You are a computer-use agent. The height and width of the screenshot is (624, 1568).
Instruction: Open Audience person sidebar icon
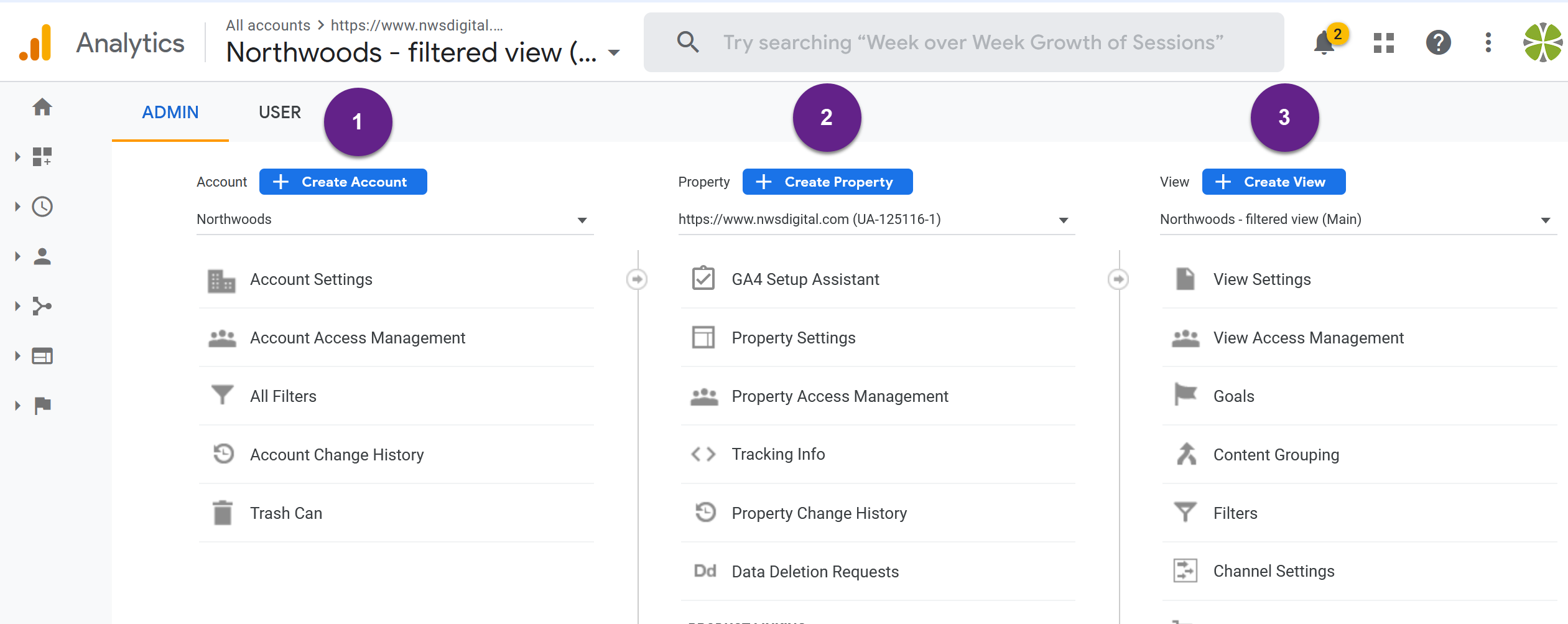(42, 256)
